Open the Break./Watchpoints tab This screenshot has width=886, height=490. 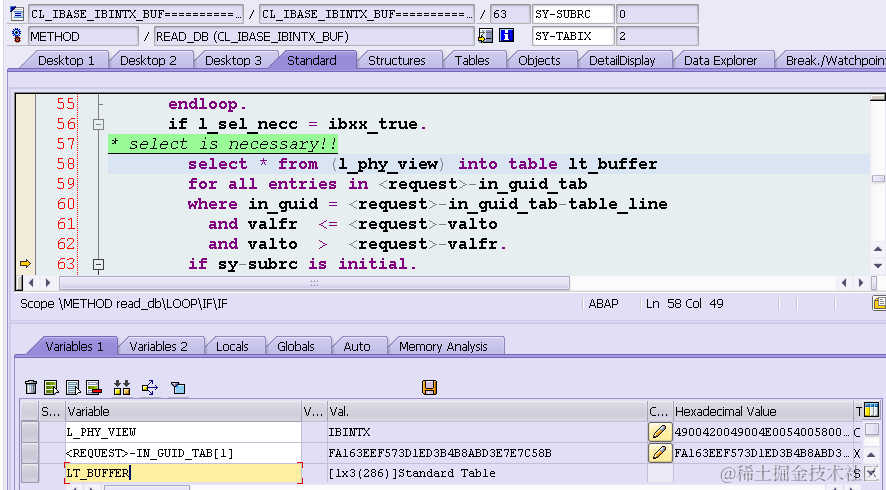[835, 60]
